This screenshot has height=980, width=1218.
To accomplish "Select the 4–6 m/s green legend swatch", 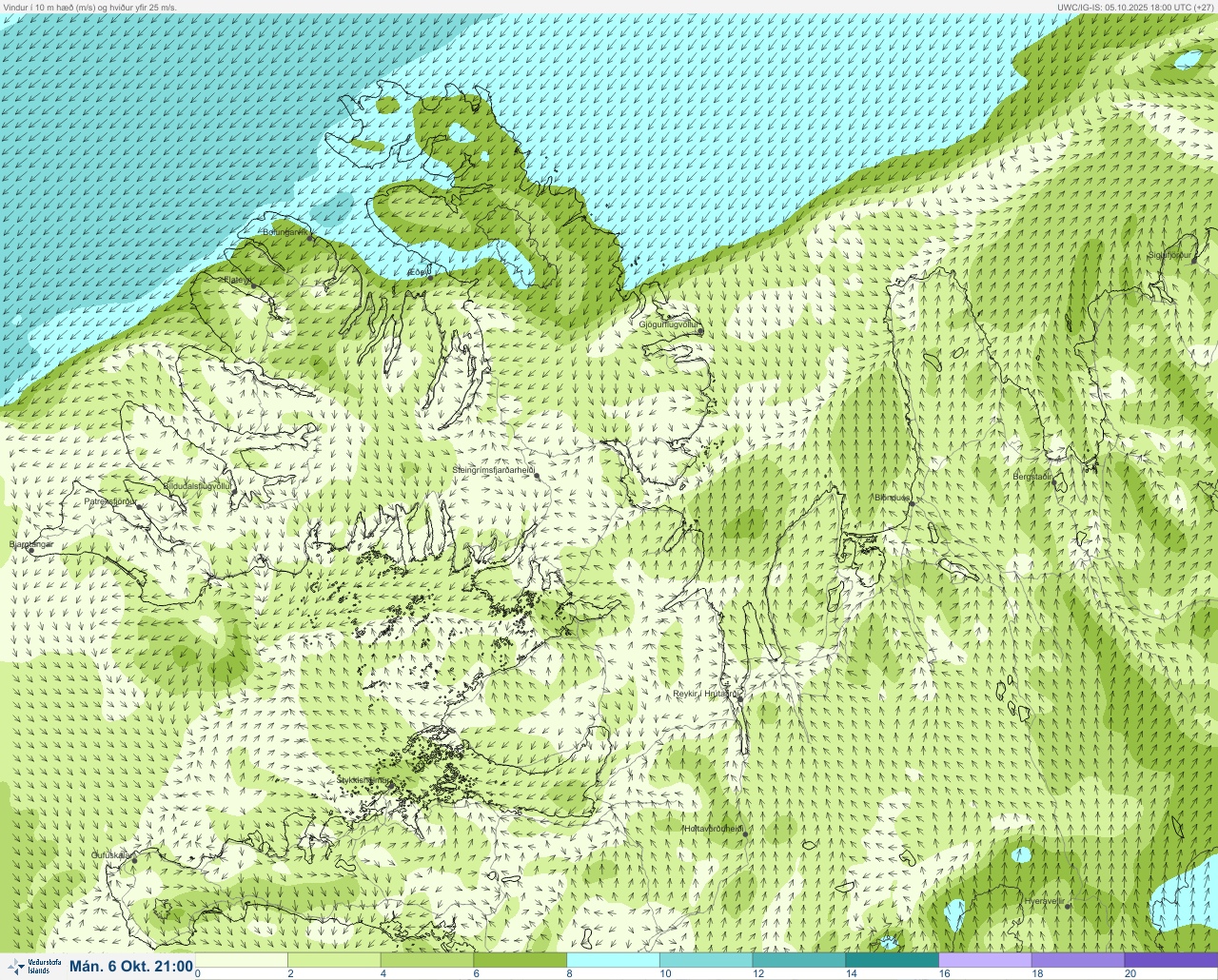I will 427,960.
